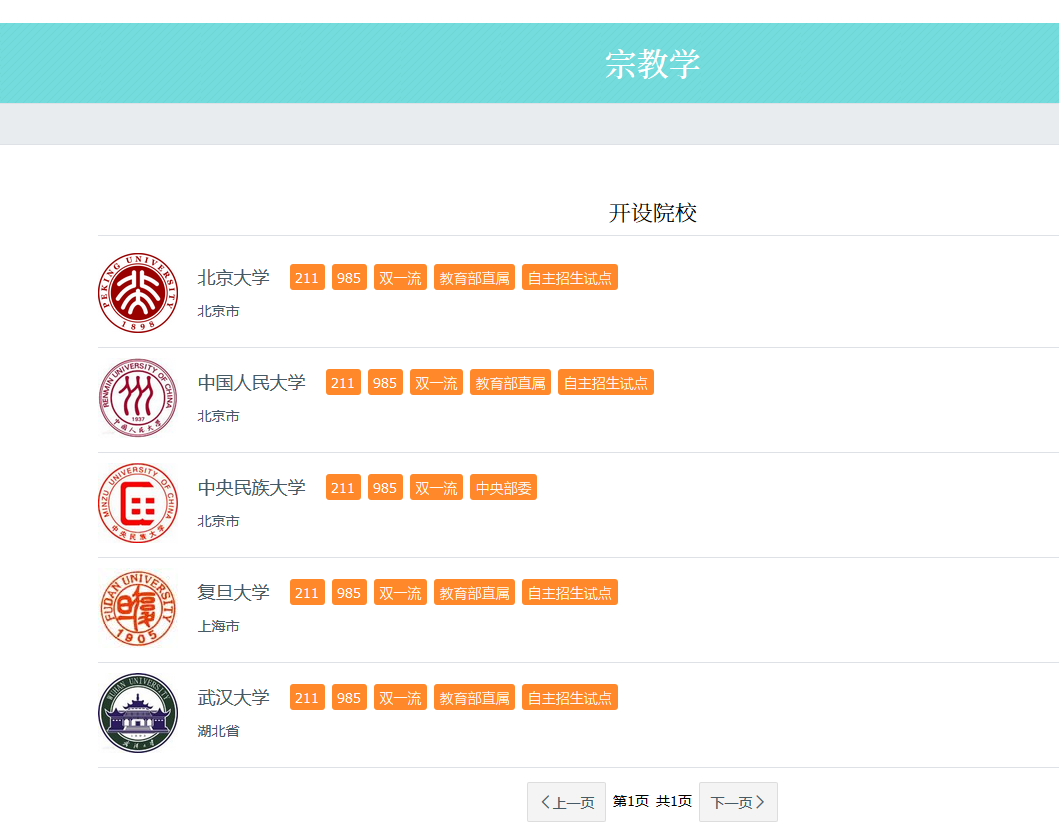Open the 北京大学 school link
Viewport: 1059px width, 840px height.
click(x=233, y=278)
